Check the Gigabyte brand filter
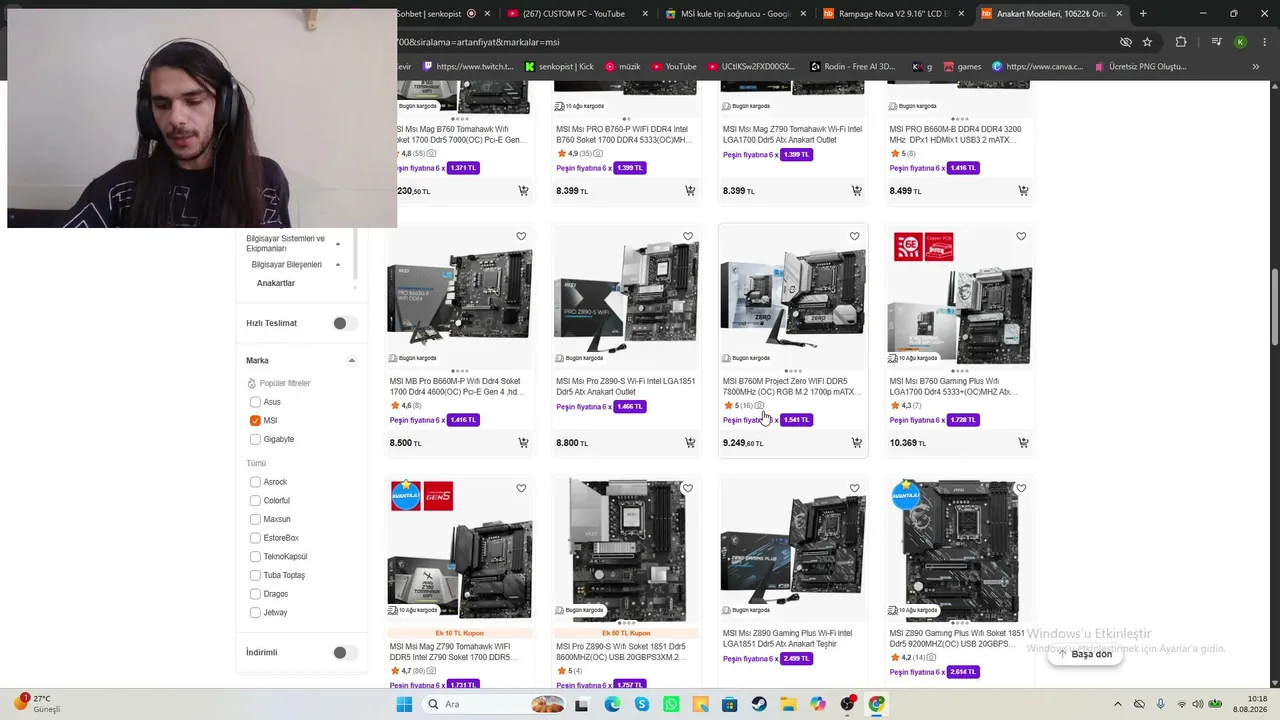 point(255,439)
